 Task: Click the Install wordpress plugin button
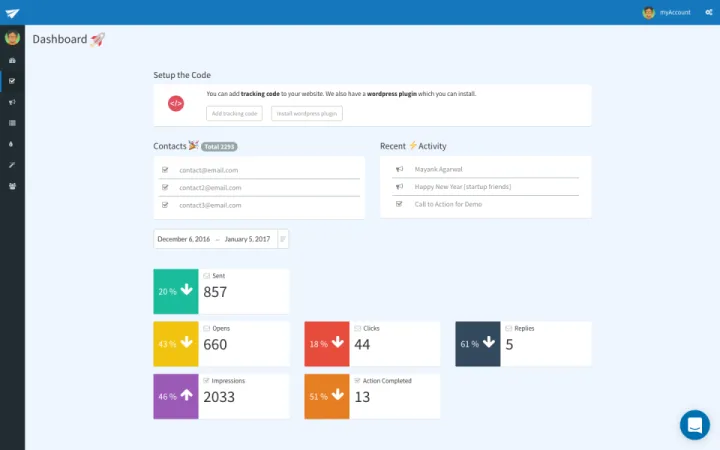coord(307,114)
